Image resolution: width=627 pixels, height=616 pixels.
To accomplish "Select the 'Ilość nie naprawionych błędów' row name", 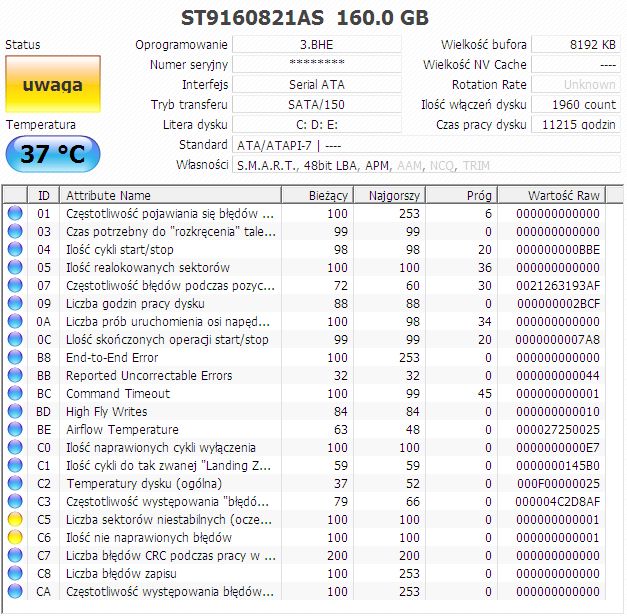I will pyautogui.click(x=149, y=537).
